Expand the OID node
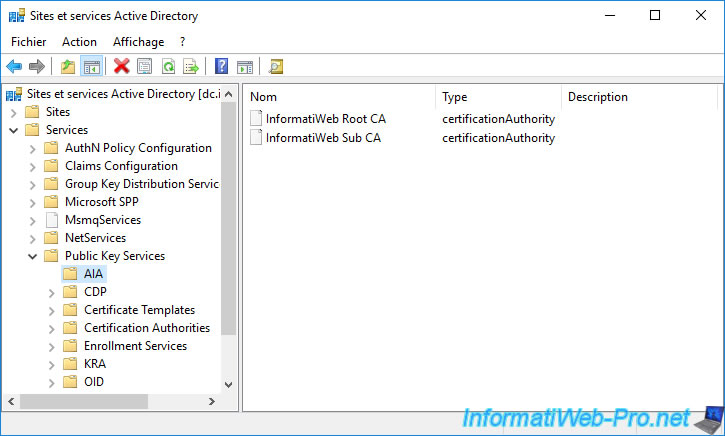The height and width of the screenshot is (436, 725). [51, 383]
